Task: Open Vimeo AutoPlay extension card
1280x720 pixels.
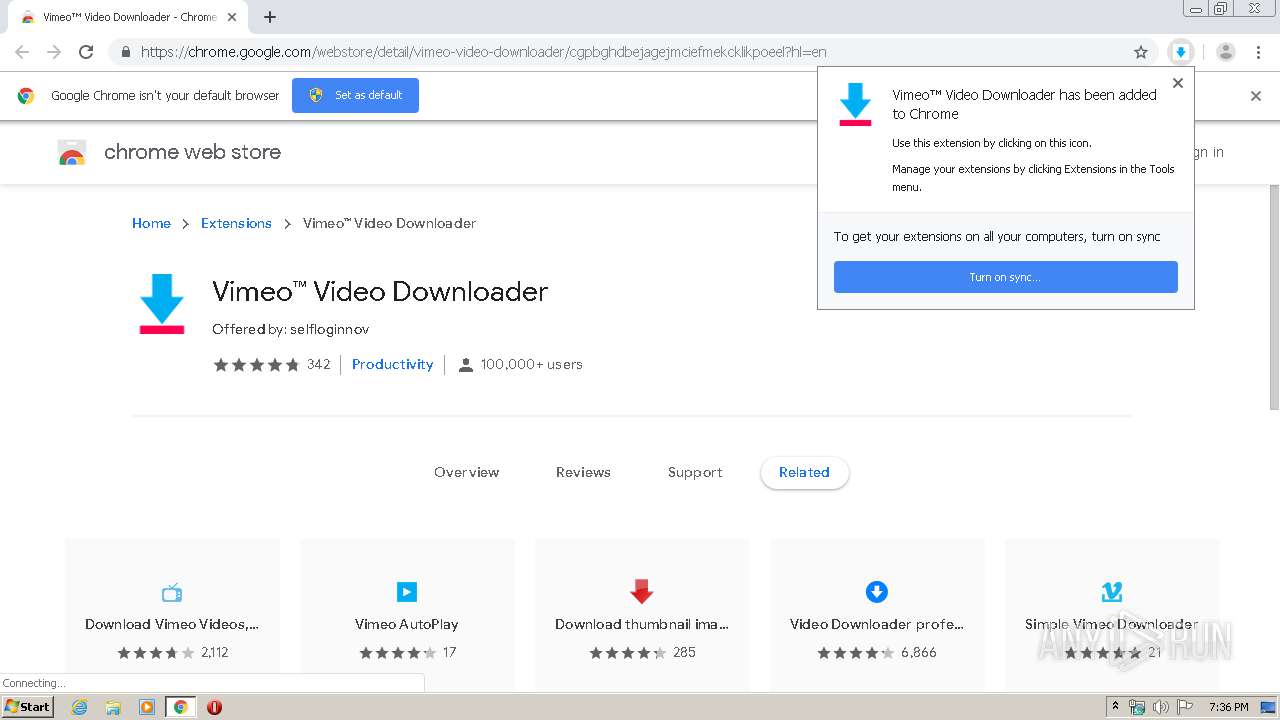Action: coord(407,614)
